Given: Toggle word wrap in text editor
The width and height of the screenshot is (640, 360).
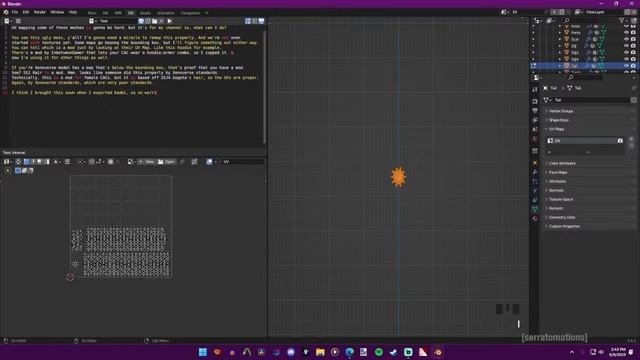Looking at the screenshot, I should [255, 21].
